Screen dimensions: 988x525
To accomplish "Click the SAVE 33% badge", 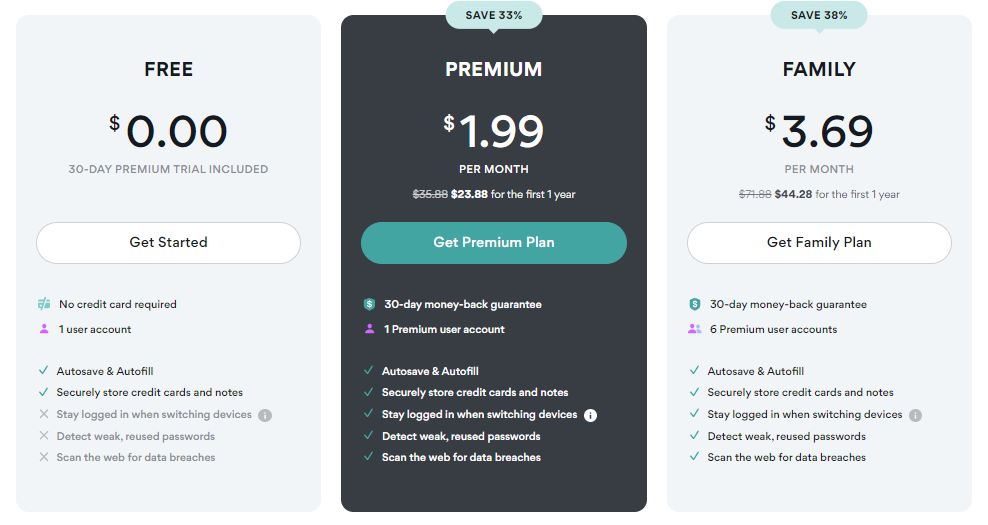I will tap(494, 15).
